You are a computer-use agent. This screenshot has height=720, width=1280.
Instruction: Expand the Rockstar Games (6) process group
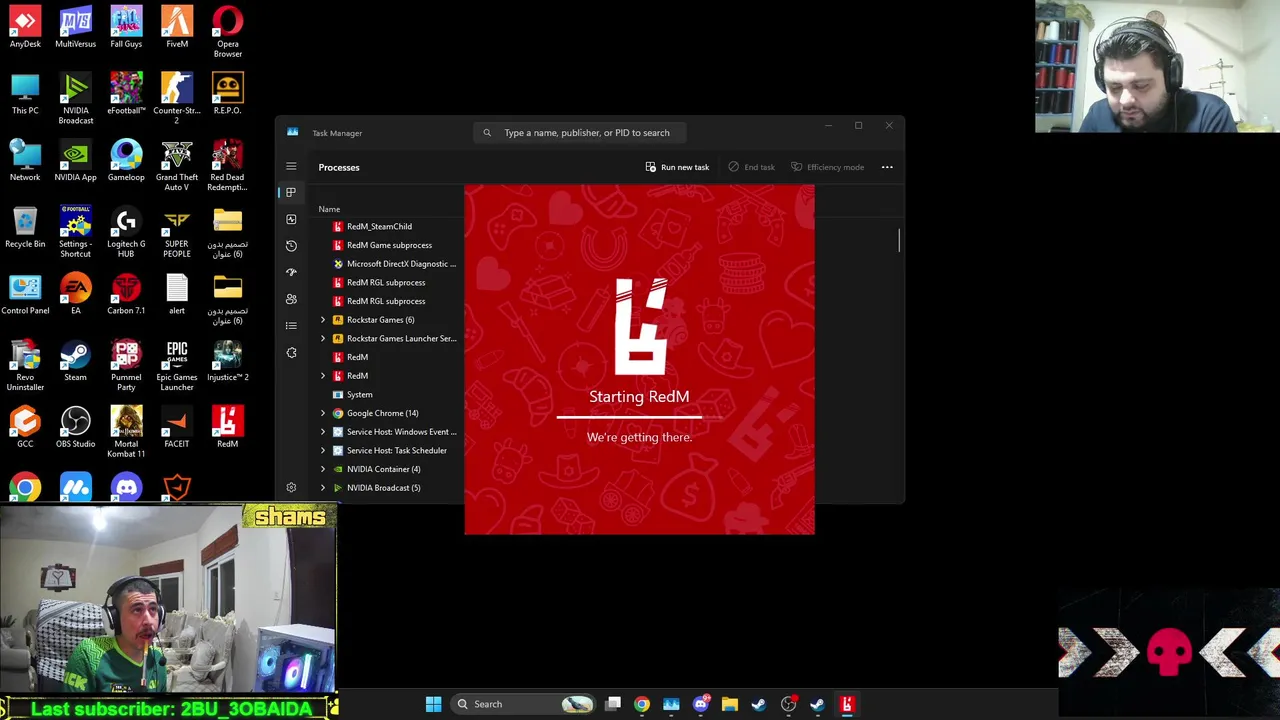click(323, 320)
